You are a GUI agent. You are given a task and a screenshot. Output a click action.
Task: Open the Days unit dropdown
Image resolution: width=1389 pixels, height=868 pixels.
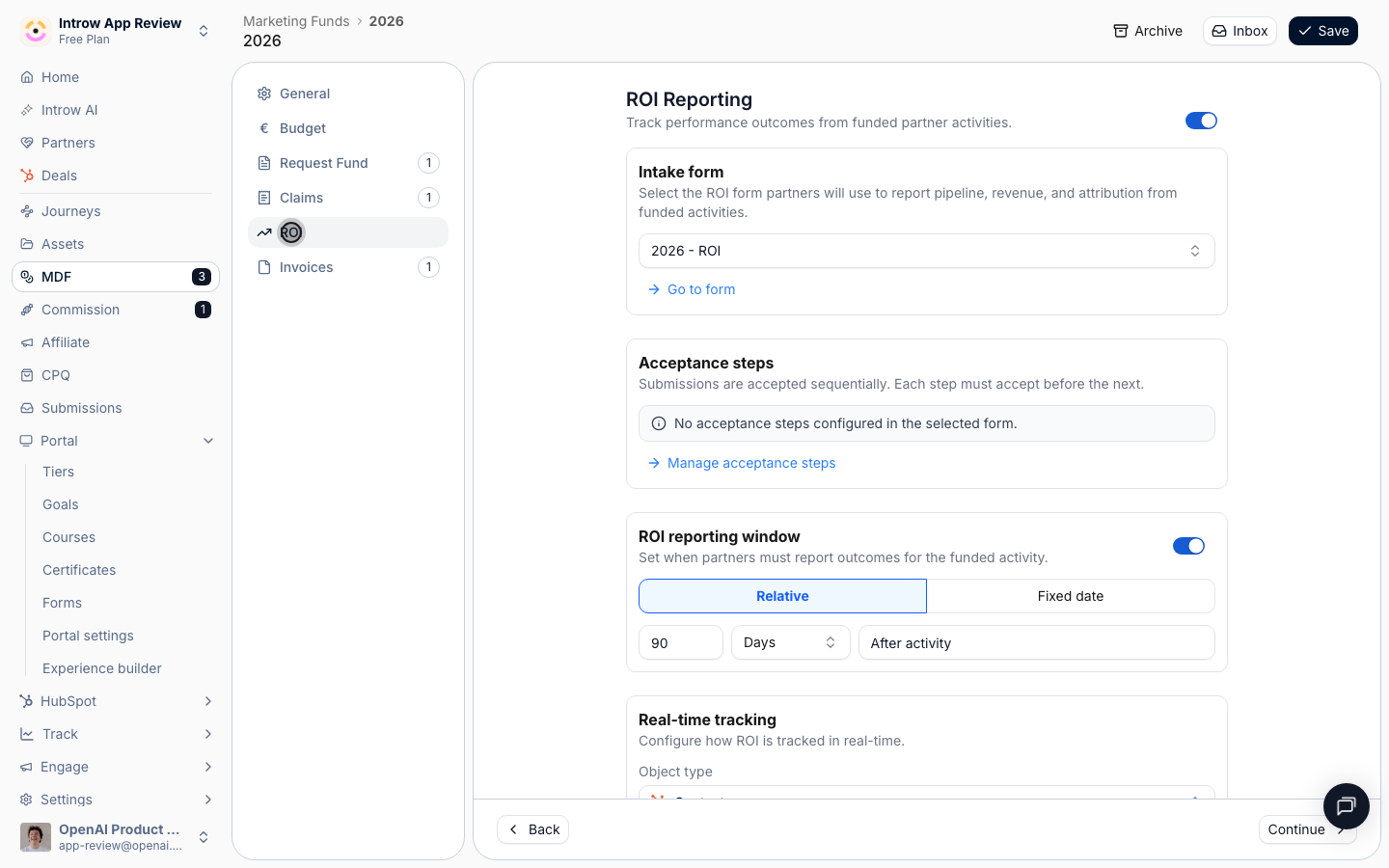click(791, 642)
